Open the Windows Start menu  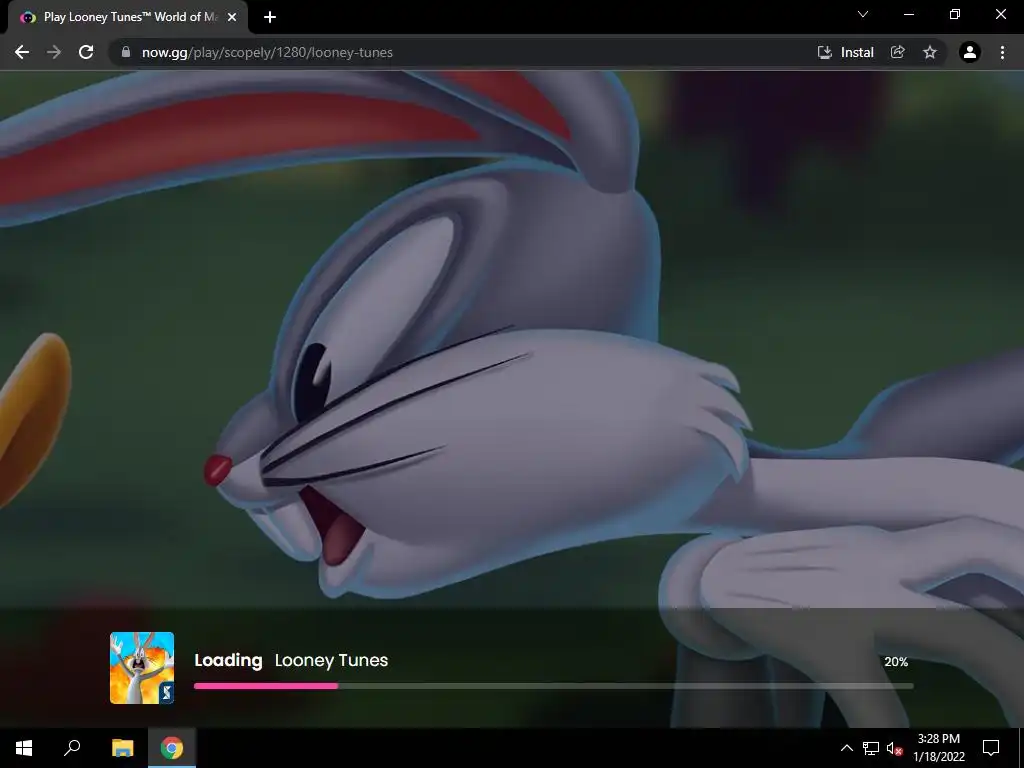click(24, 748)
